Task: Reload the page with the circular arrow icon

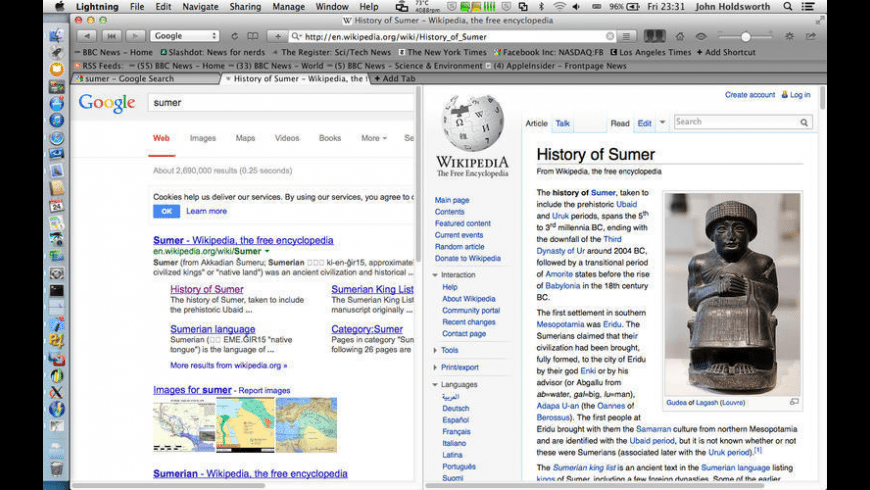Action: coord(235,36)
